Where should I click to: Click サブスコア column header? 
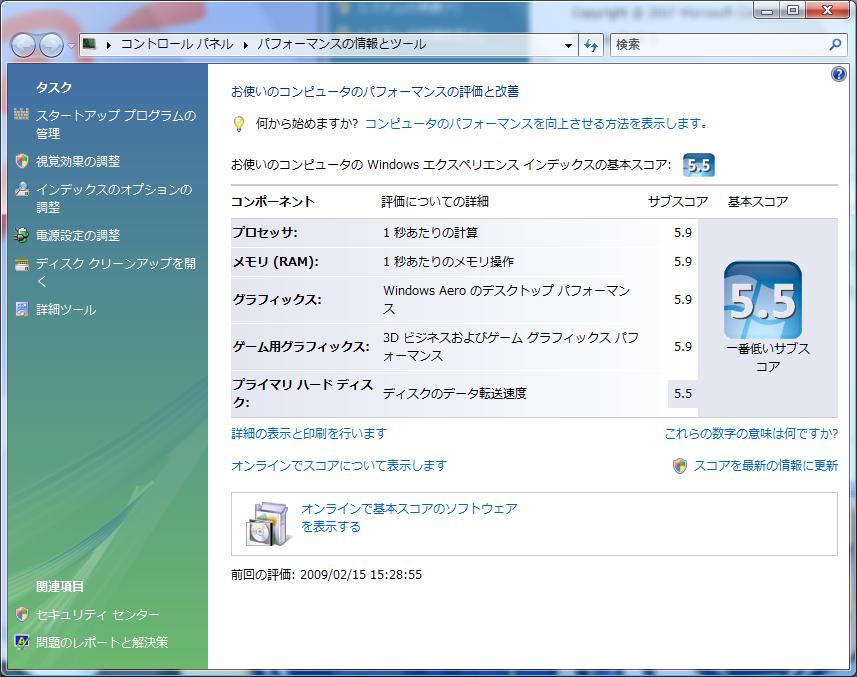point(678,202)
